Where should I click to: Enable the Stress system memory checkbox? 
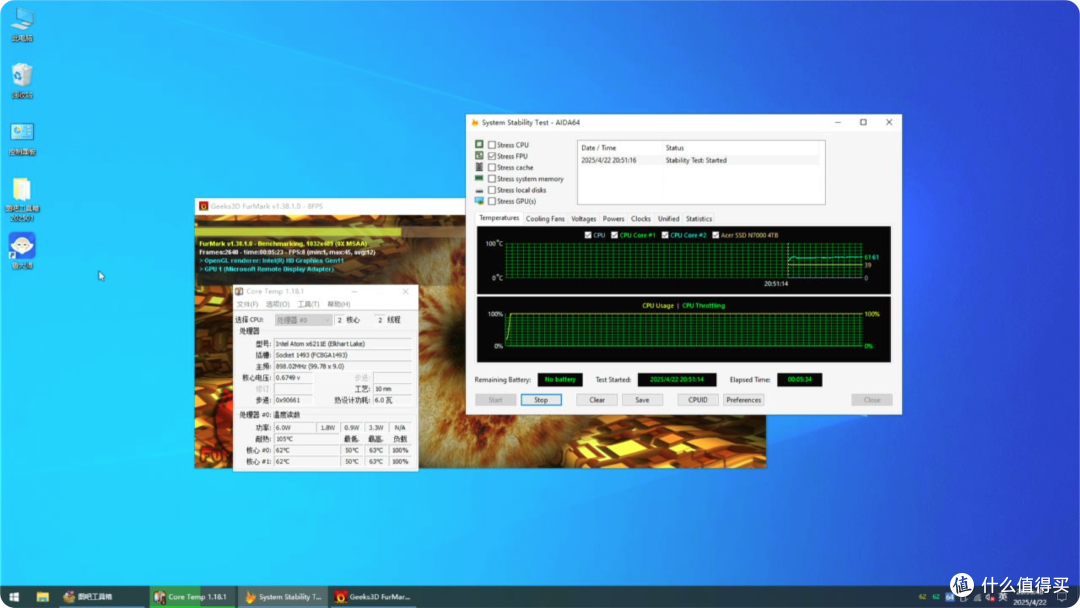(x=492, y=179)
